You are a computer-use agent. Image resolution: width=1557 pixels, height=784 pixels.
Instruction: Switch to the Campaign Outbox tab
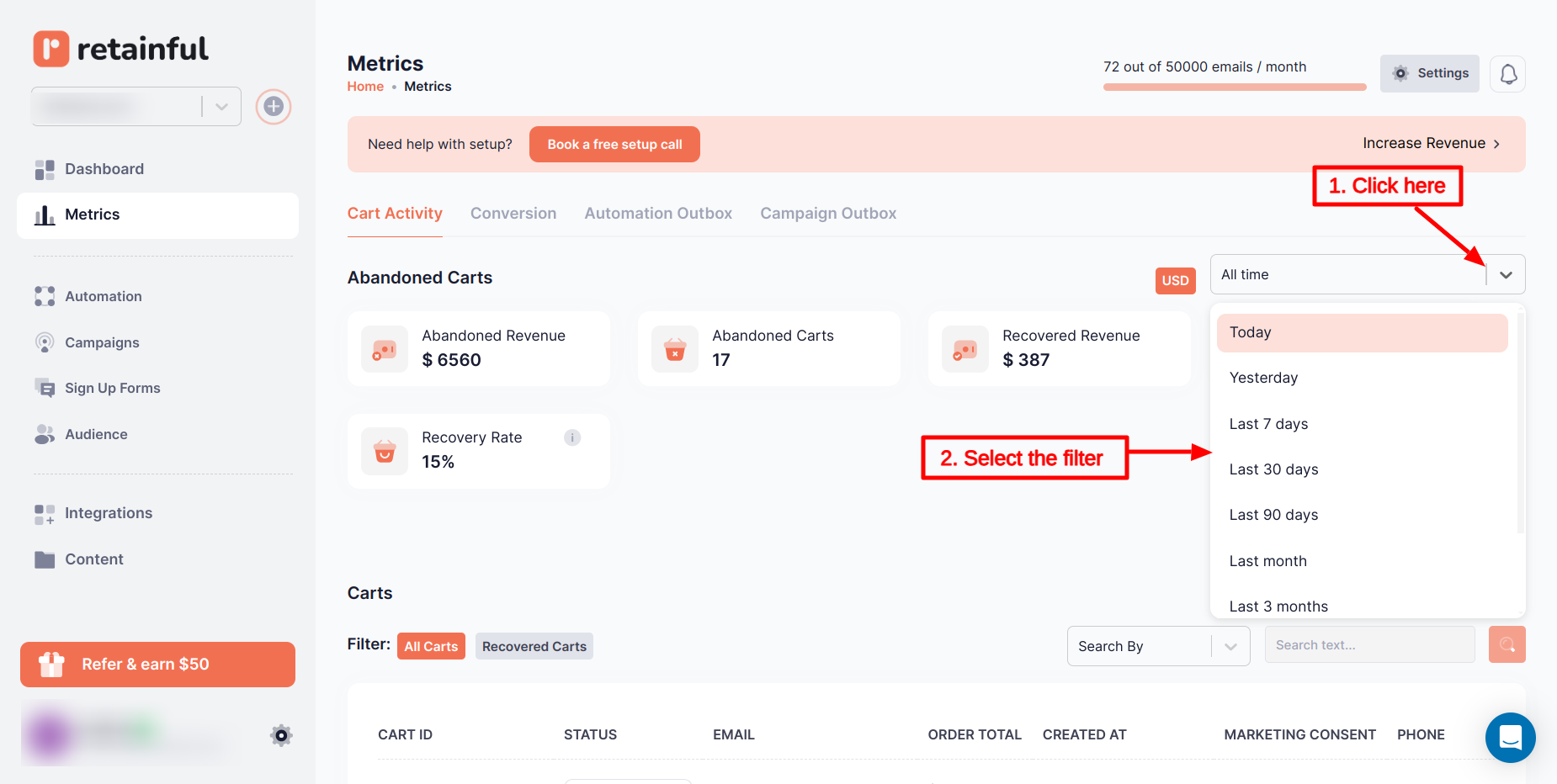click(828, 214)
